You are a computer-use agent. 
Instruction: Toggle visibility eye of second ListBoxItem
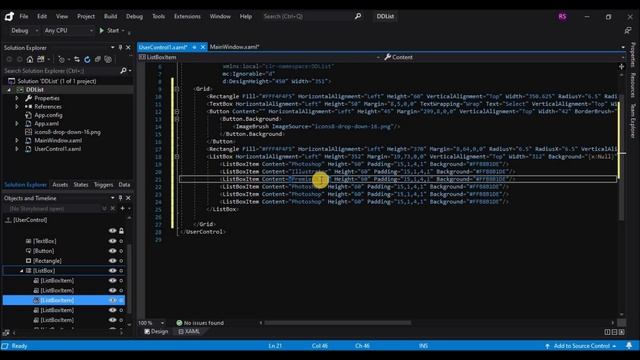point(112,291)
